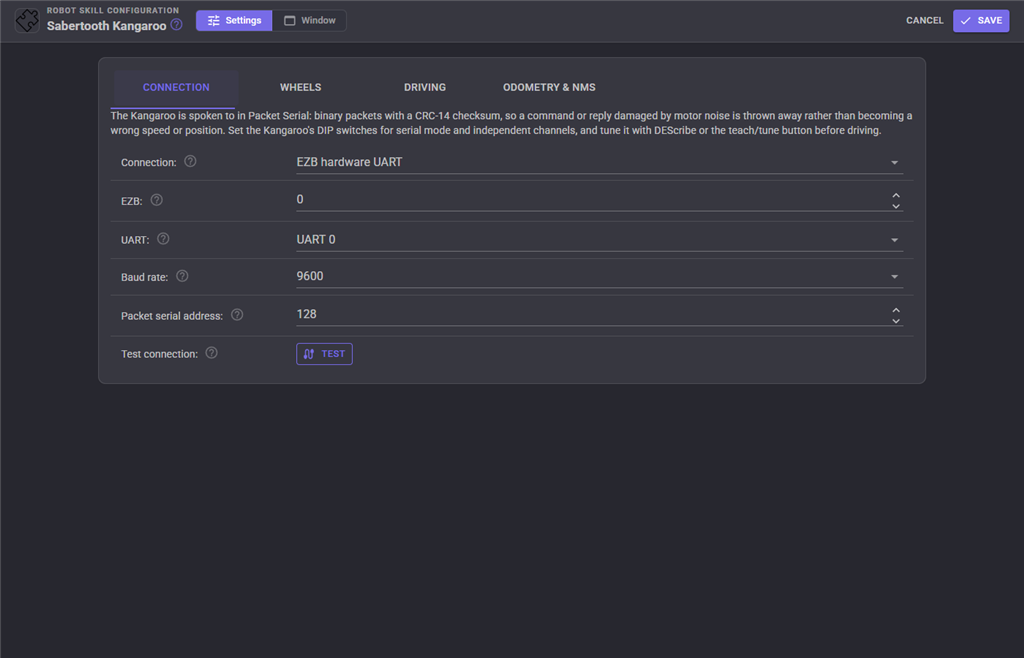Click the 'Robot Skill Configuration' heading
The width and height of the screenshot is (1024, 658).
click(112, 10)
